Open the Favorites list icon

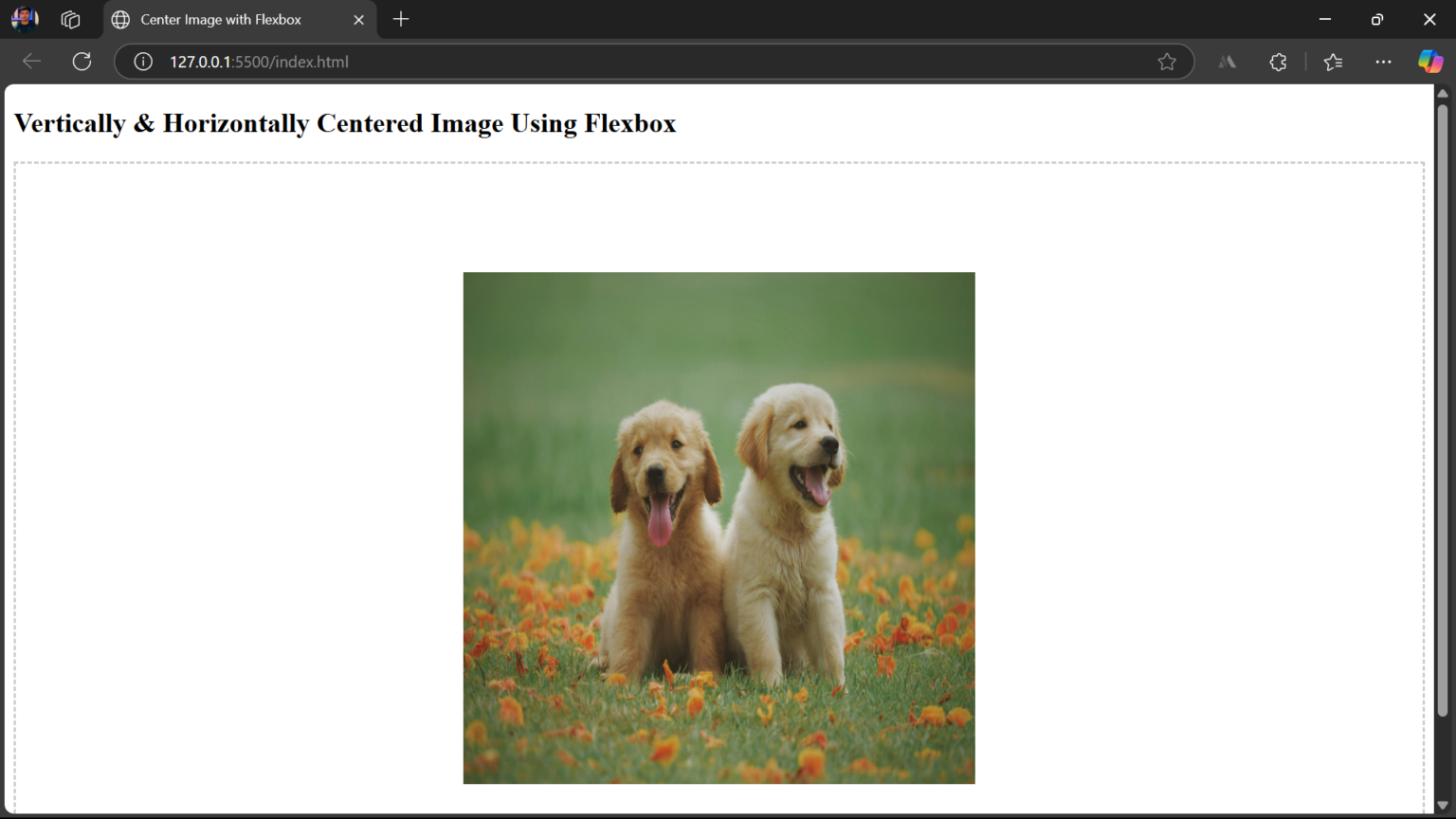(1333, 62)
